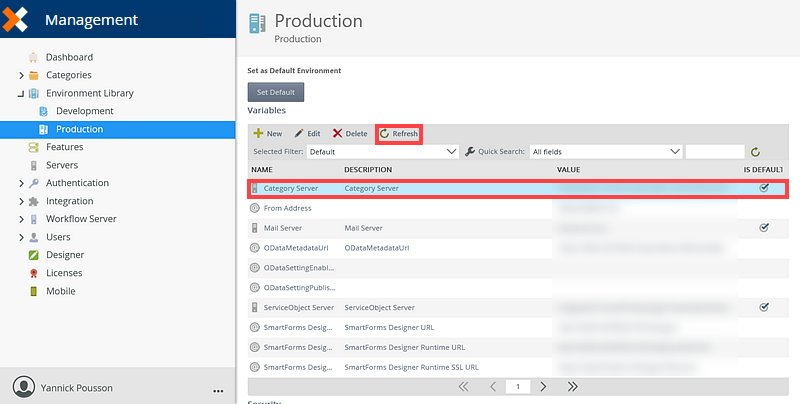The width and height of the screenshot is (800, 404).
Task: Click the Mobile device icon
Action: click(34, 291)
